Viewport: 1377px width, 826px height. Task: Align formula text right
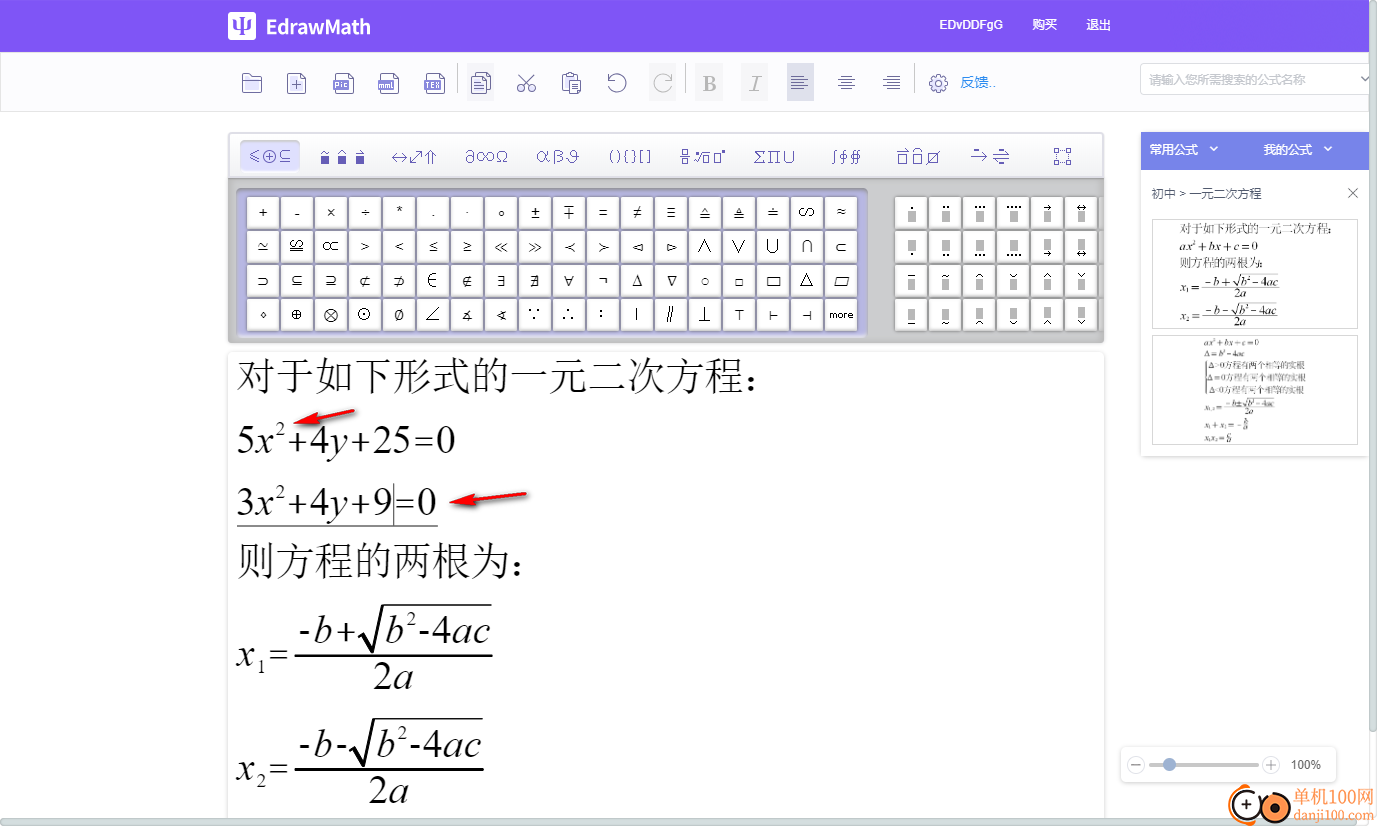point(892,83)
